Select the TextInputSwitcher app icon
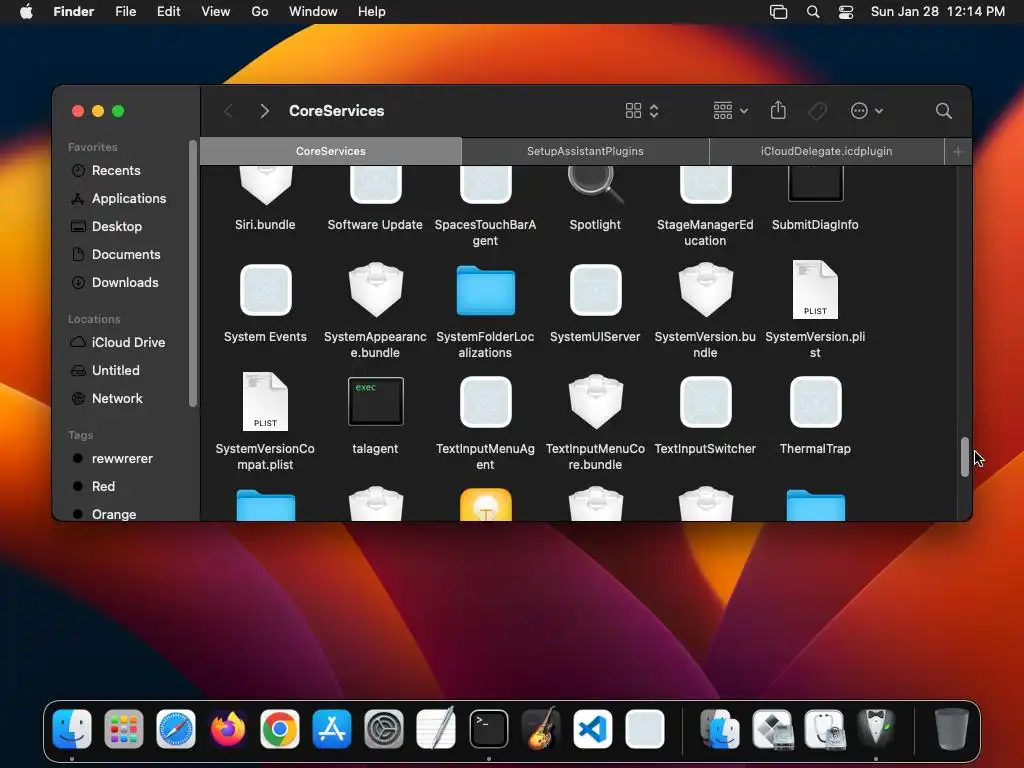 705,402
